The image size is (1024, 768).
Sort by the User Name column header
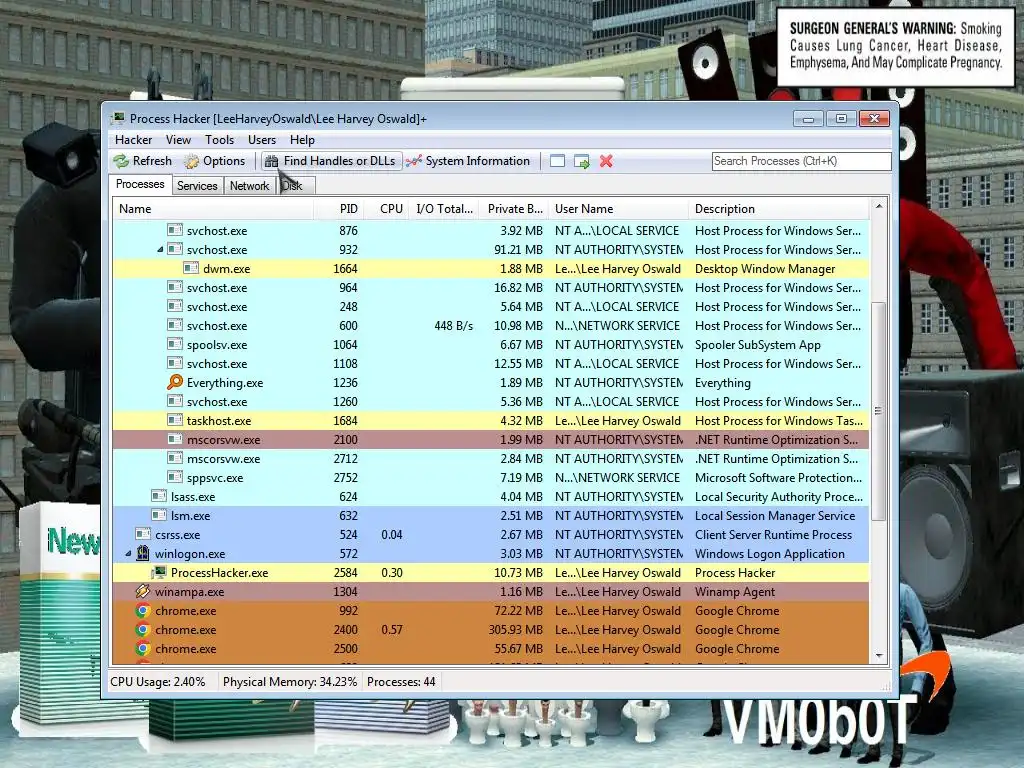(x=618, y=209)
